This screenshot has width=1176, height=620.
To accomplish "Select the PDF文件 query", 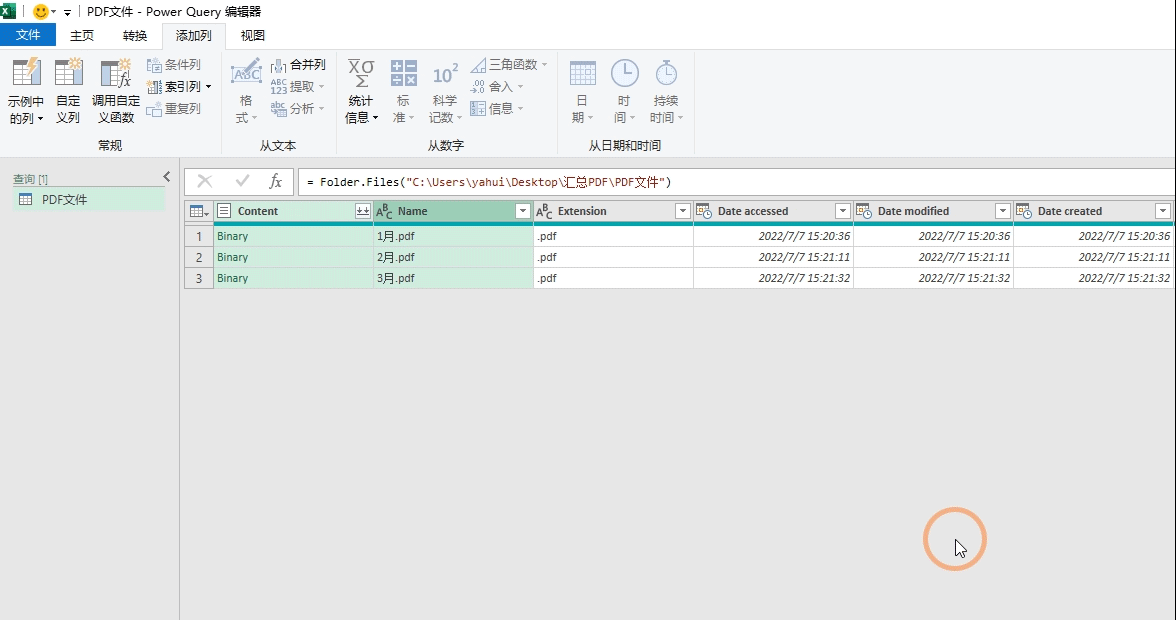I will (x=88, y=199).
